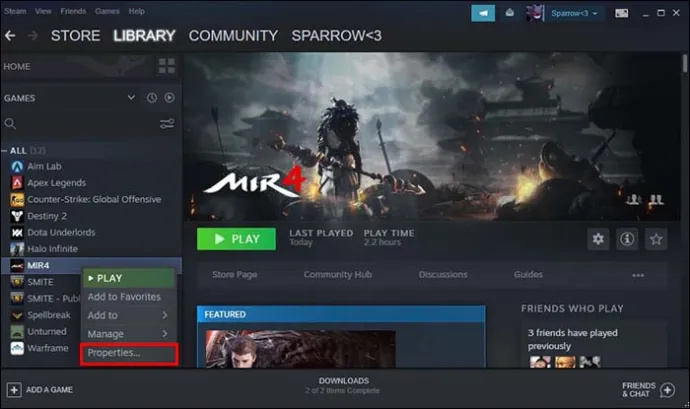This screenshot has height=409, width=690.
Task: Expand the Add to submenu
Action: coord(165,315)
